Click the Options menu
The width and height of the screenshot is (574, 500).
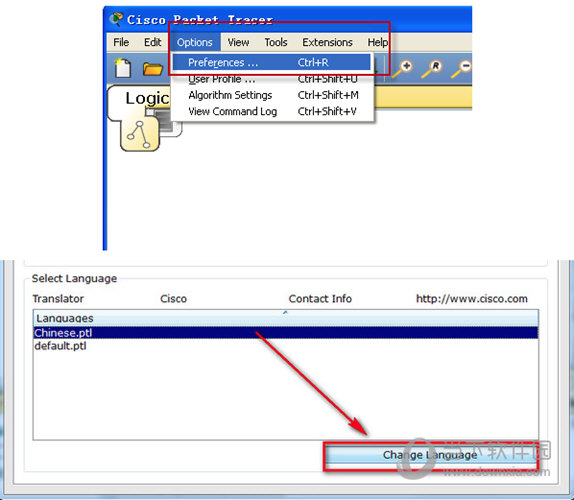pyautogui.click(x=195, y=42)
